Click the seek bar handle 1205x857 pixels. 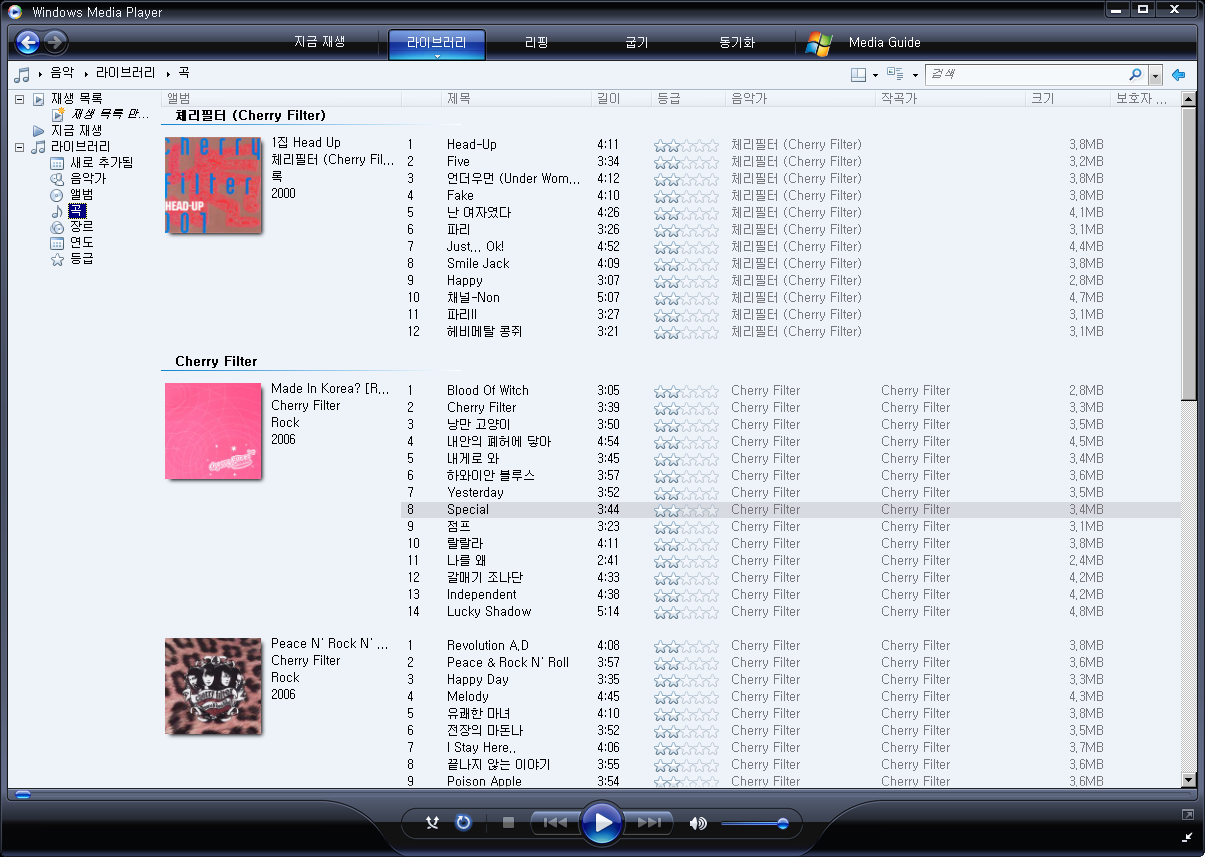point(23,795)
